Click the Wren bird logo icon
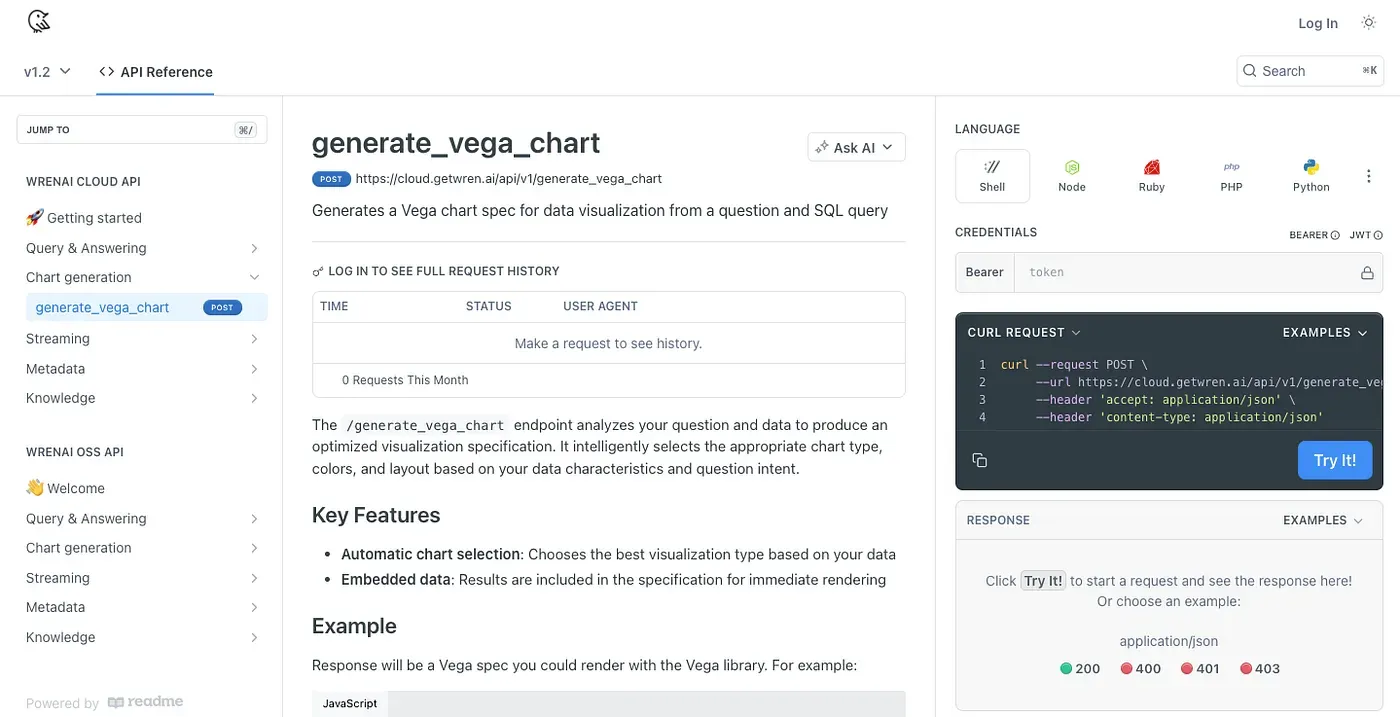Viewport: 1400px width, 717px height. 38,21
